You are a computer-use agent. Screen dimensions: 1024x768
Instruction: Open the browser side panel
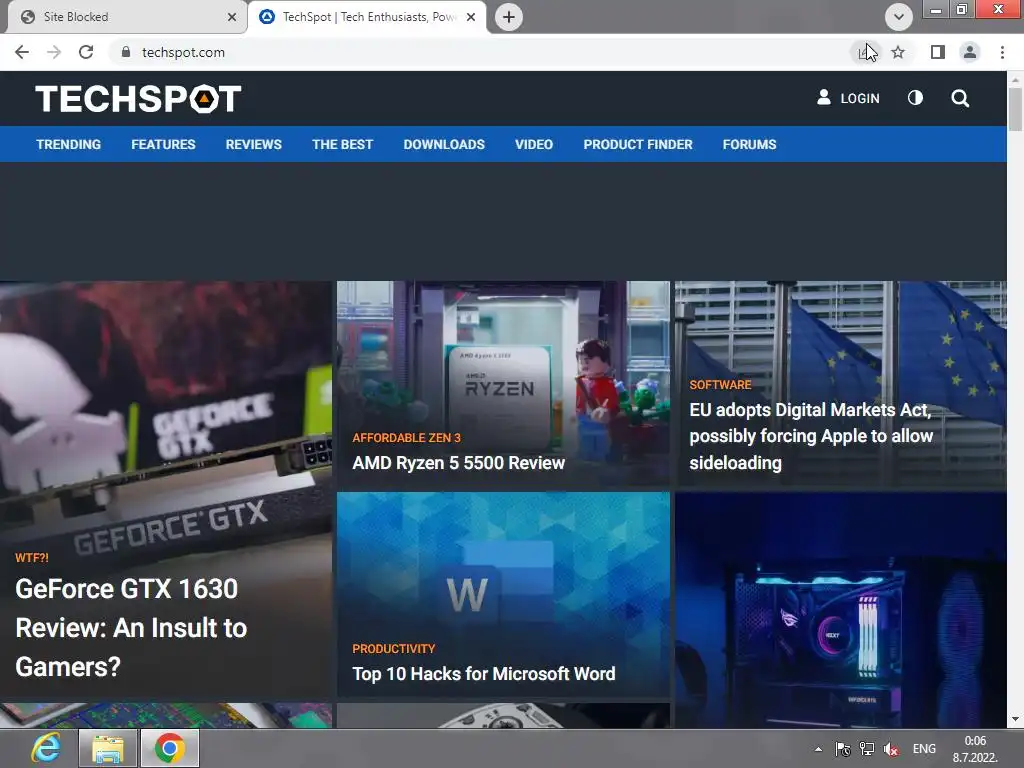tap(937, 52)
